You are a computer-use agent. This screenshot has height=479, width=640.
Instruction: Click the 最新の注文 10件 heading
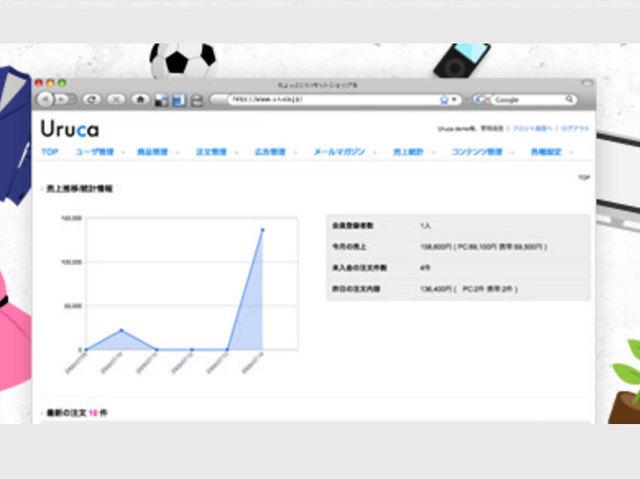[x=77, y=413]
